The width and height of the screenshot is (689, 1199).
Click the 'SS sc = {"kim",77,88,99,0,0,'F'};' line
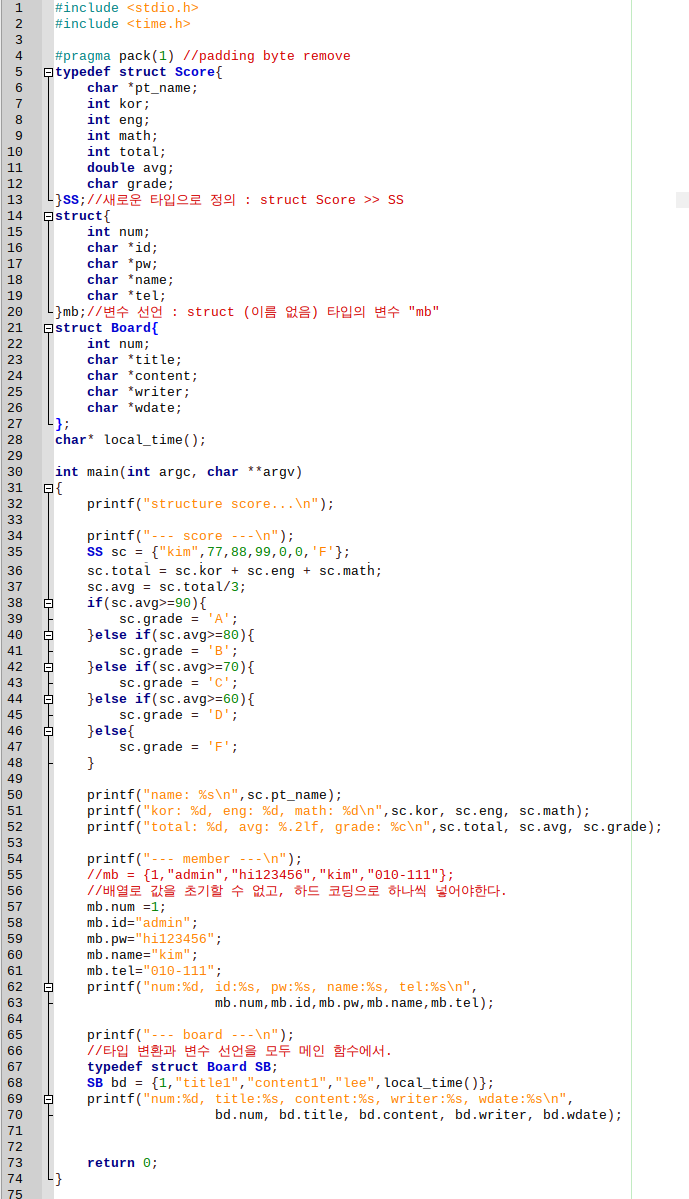click(x=219, y=553)
